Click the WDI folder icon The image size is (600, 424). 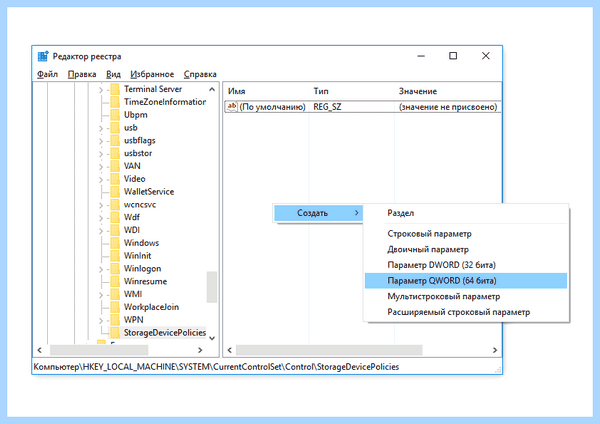point(115,230)
